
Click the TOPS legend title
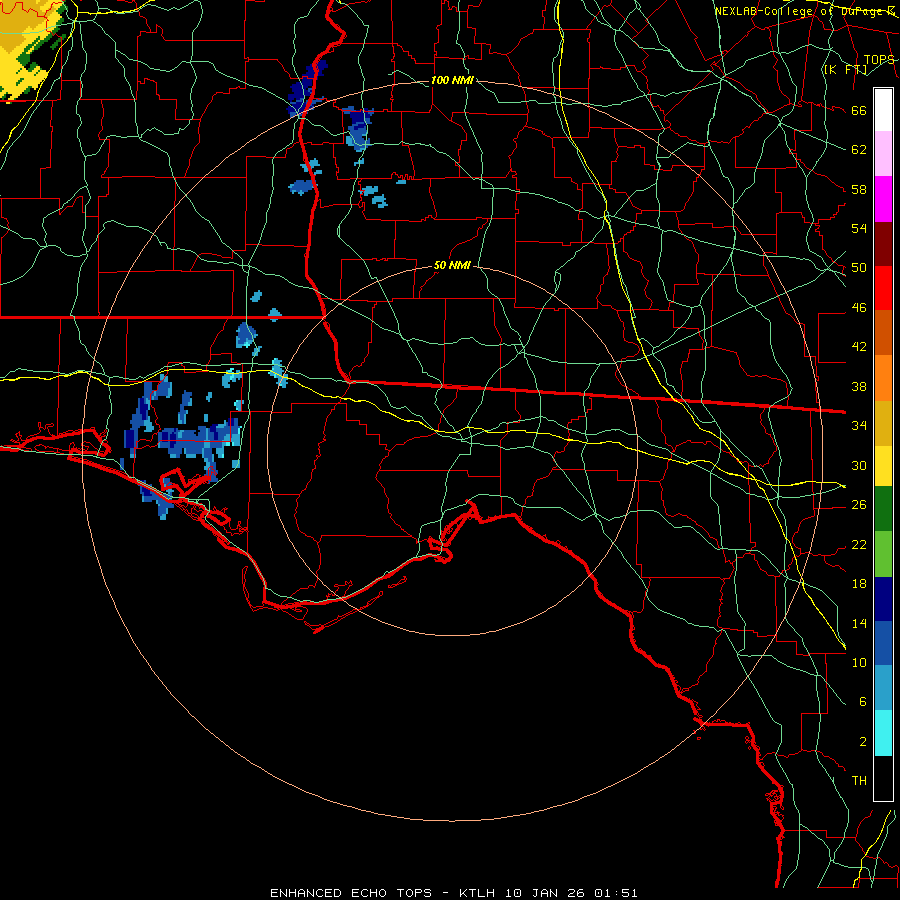[879, 60]
